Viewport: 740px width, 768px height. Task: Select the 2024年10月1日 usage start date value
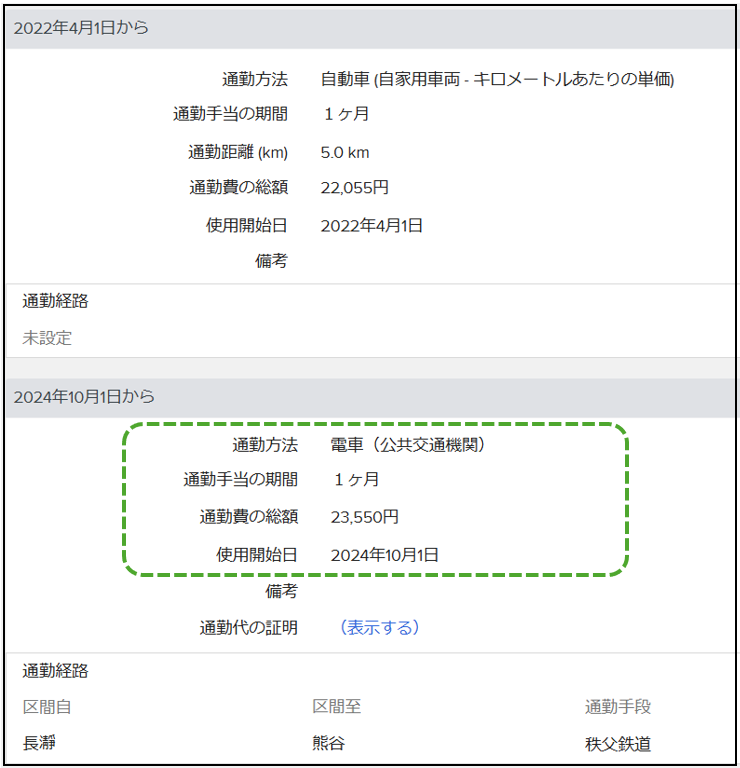(x=384, y=554)
